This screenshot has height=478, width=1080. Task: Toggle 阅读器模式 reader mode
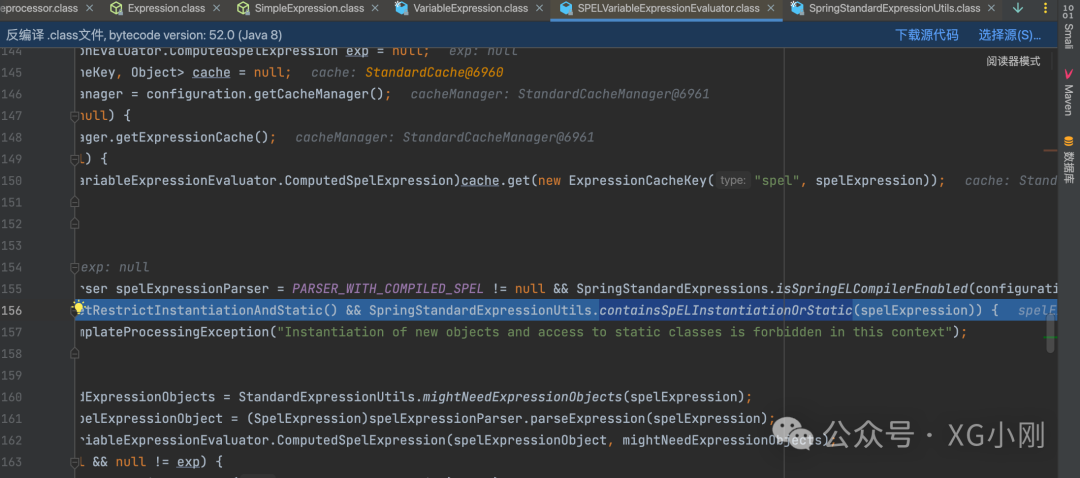(1013, 61)
